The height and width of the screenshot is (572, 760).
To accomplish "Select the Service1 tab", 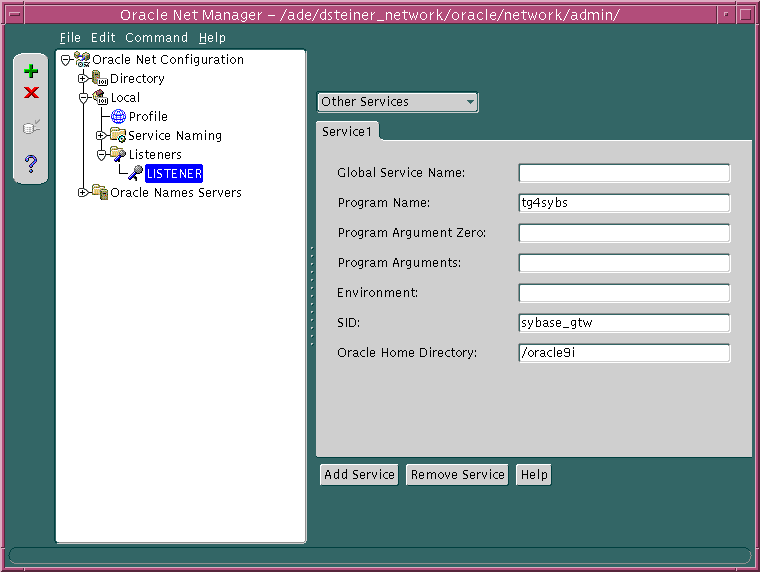I will [346, 132].
